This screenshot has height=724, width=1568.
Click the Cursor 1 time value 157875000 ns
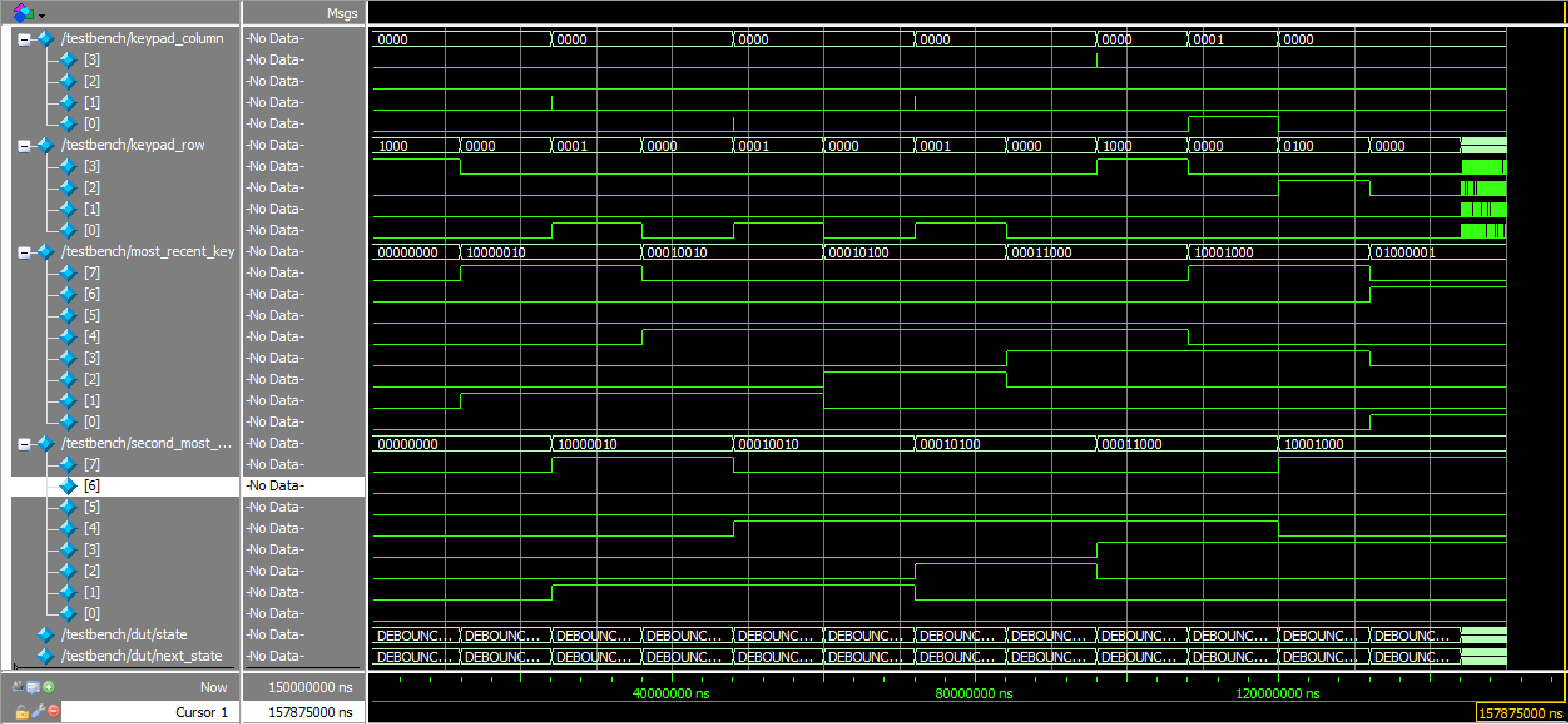click(x=309, y=712)
